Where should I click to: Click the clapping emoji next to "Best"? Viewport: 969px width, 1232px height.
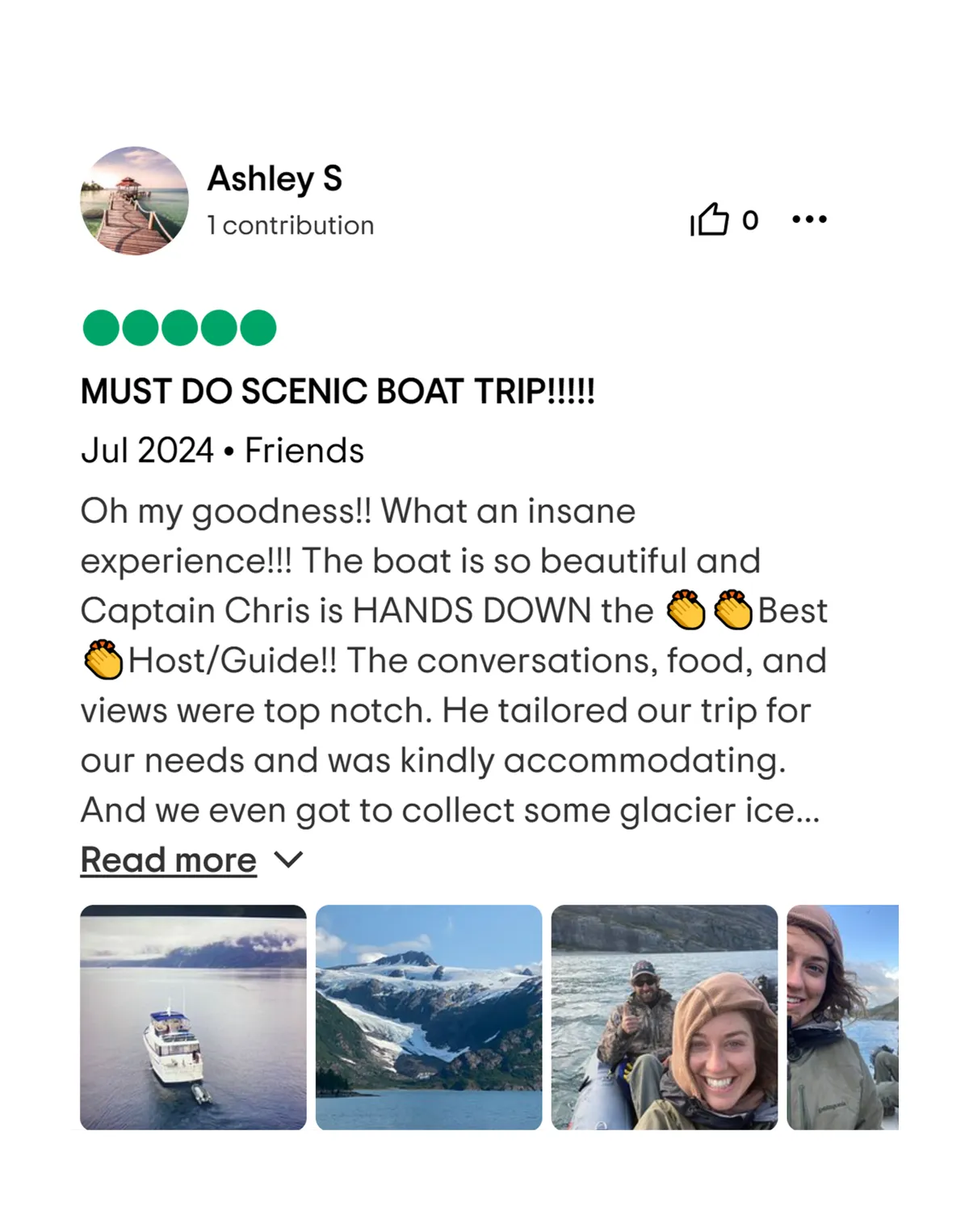click(x=733, y=610)
